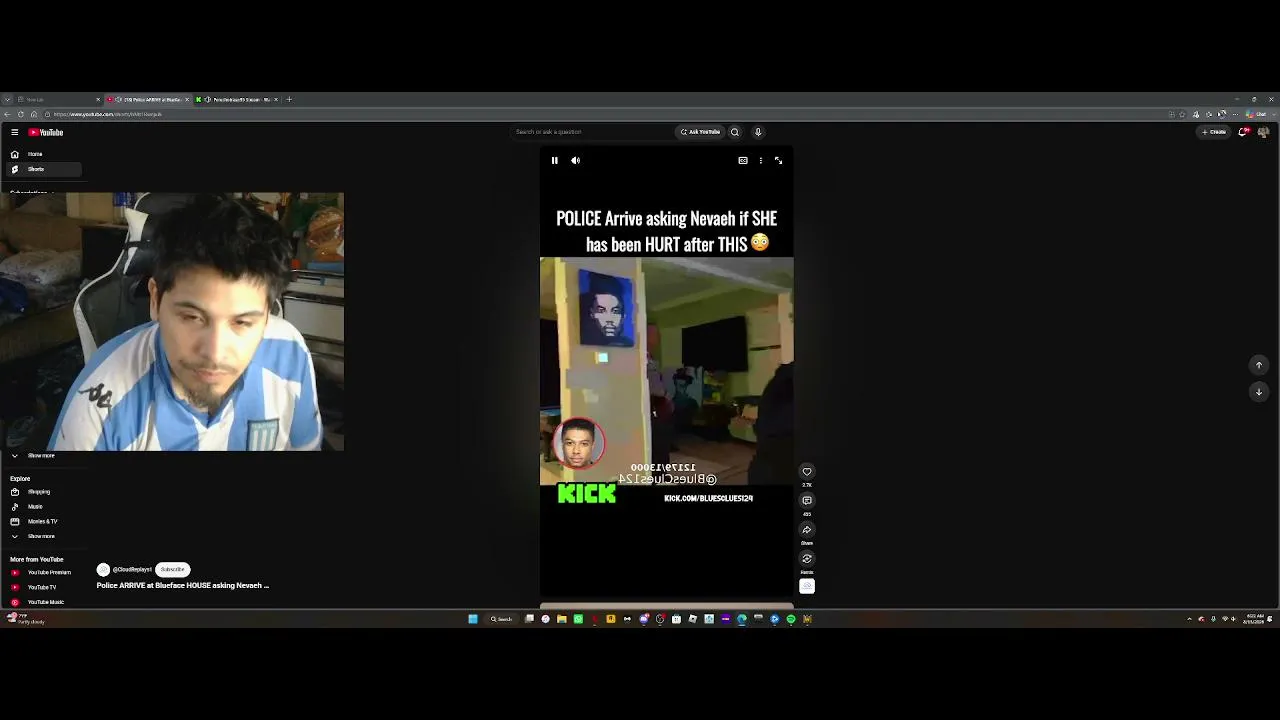Click the YouTube search field
The image size is (1280, 720).
tap(592, 132)
